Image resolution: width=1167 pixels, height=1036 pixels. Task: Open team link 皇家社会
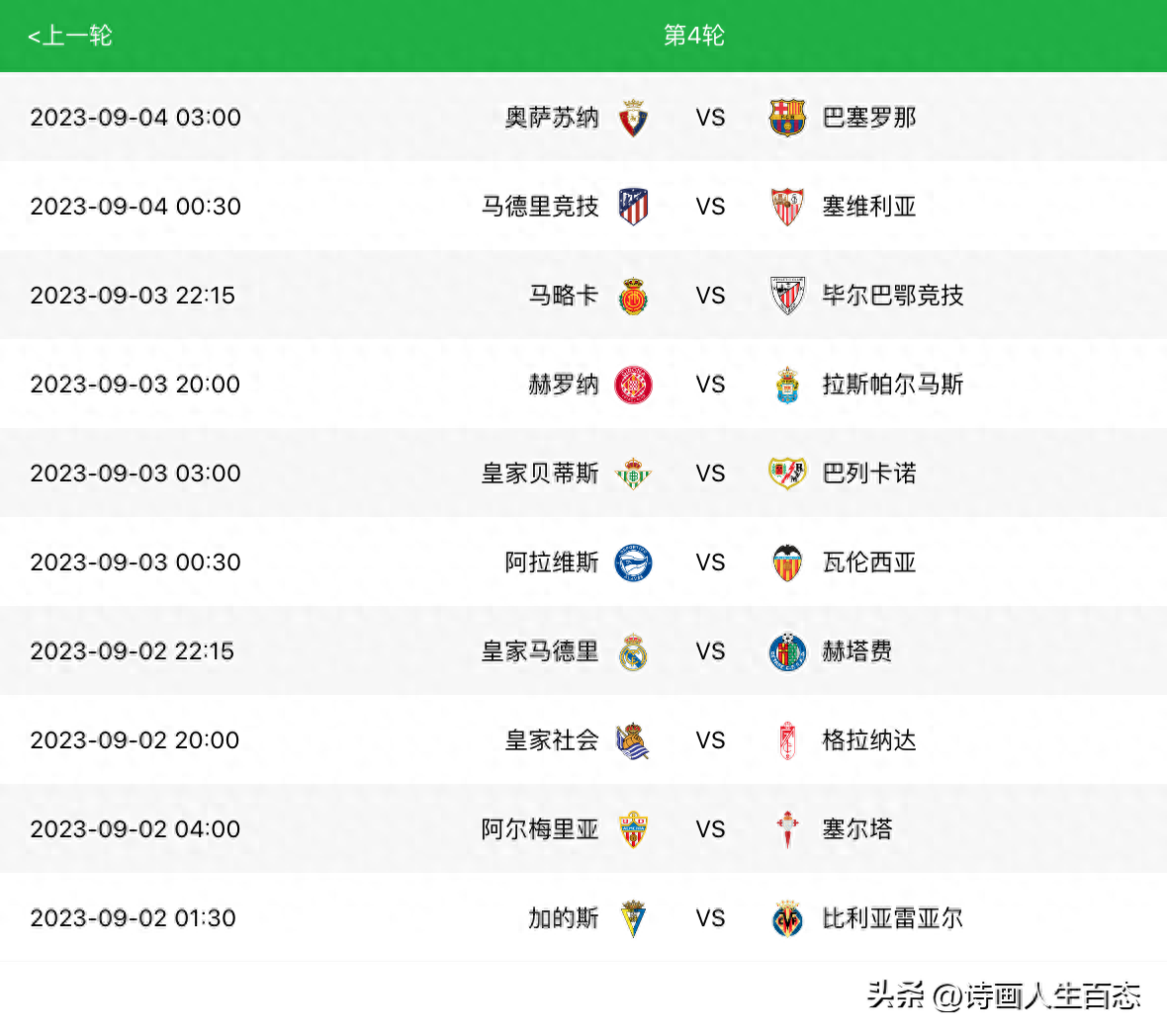pos(552,740)
